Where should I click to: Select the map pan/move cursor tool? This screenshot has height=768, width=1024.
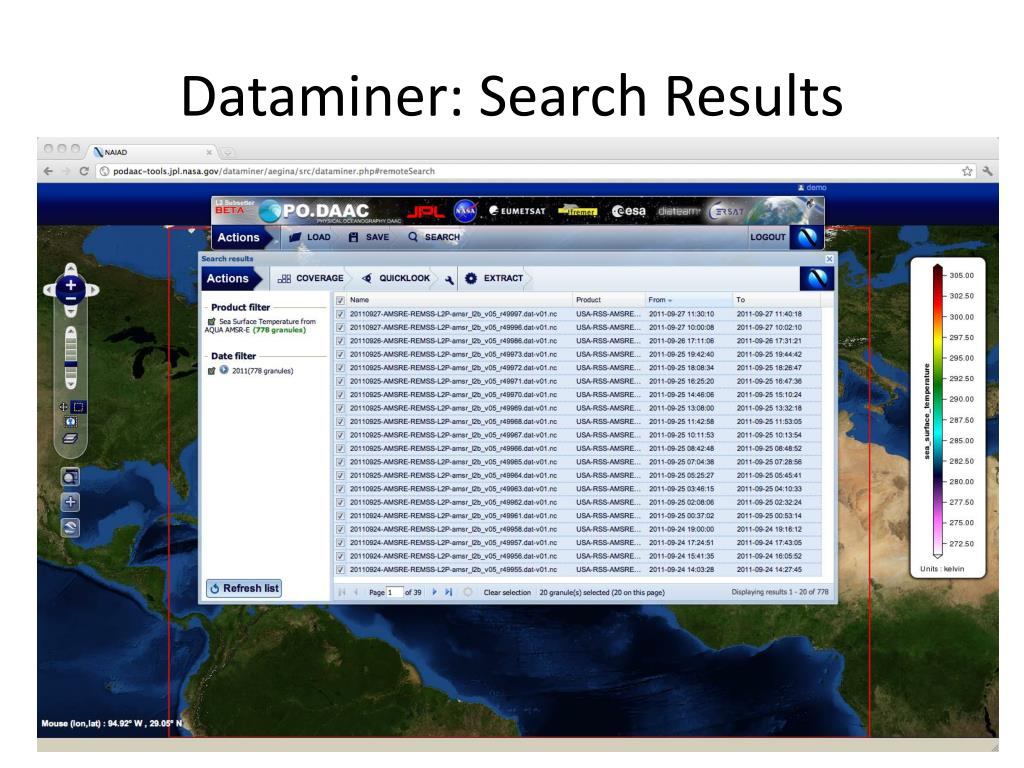[x=63, y=407]
